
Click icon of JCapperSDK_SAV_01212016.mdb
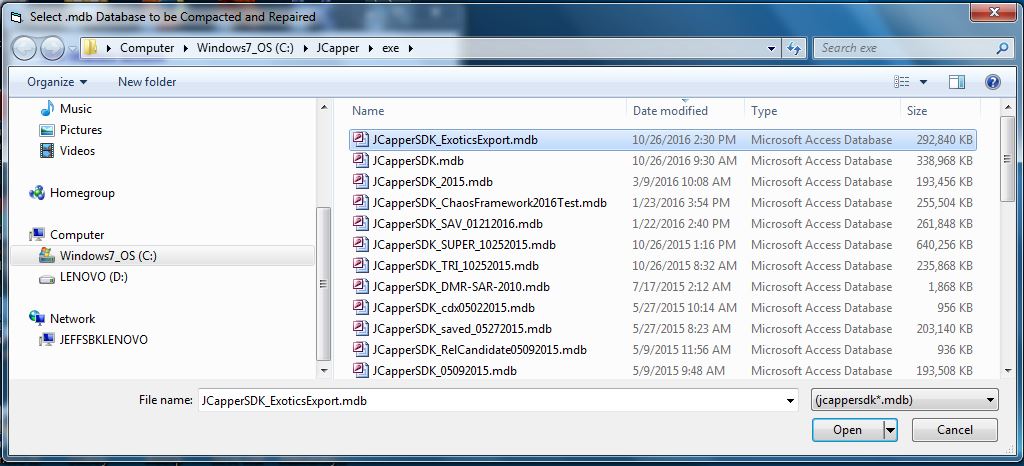pyautogui.click(x=360, y=223)
